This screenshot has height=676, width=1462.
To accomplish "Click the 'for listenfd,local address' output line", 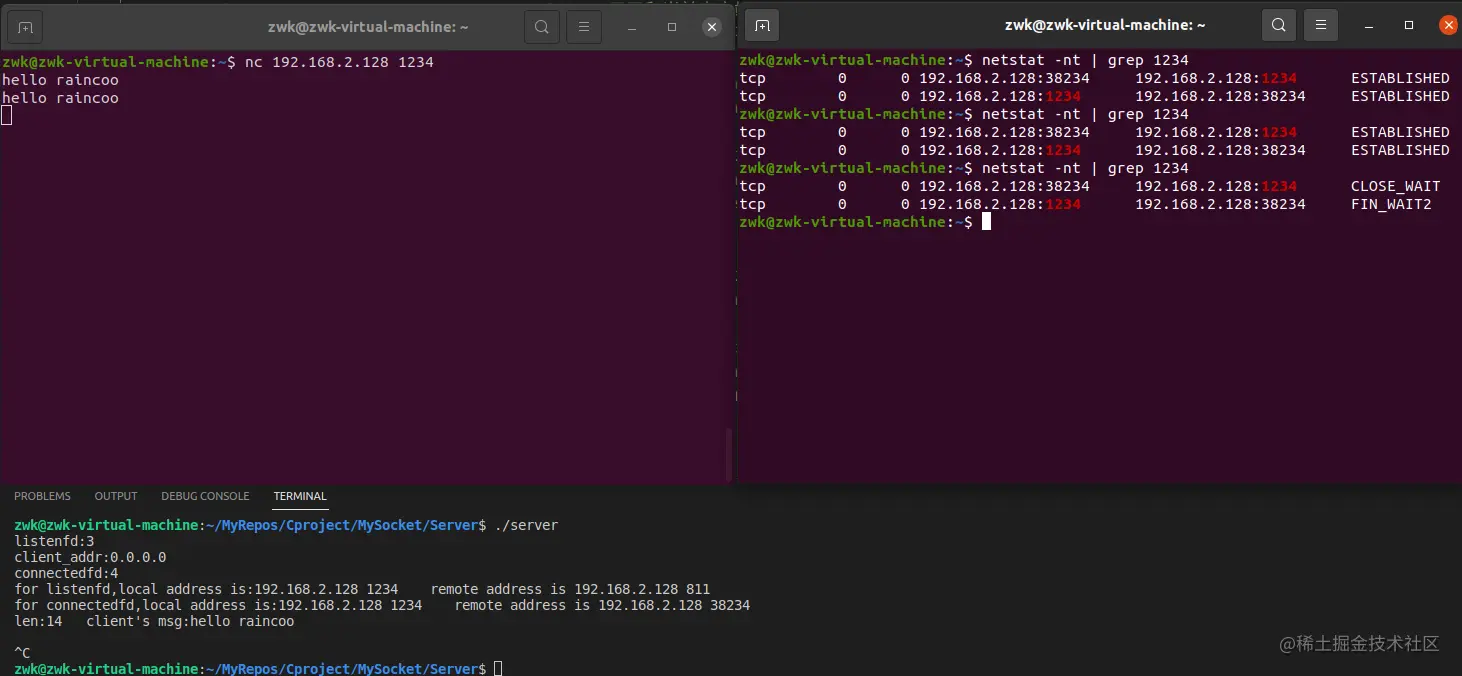I will (362, 589).
